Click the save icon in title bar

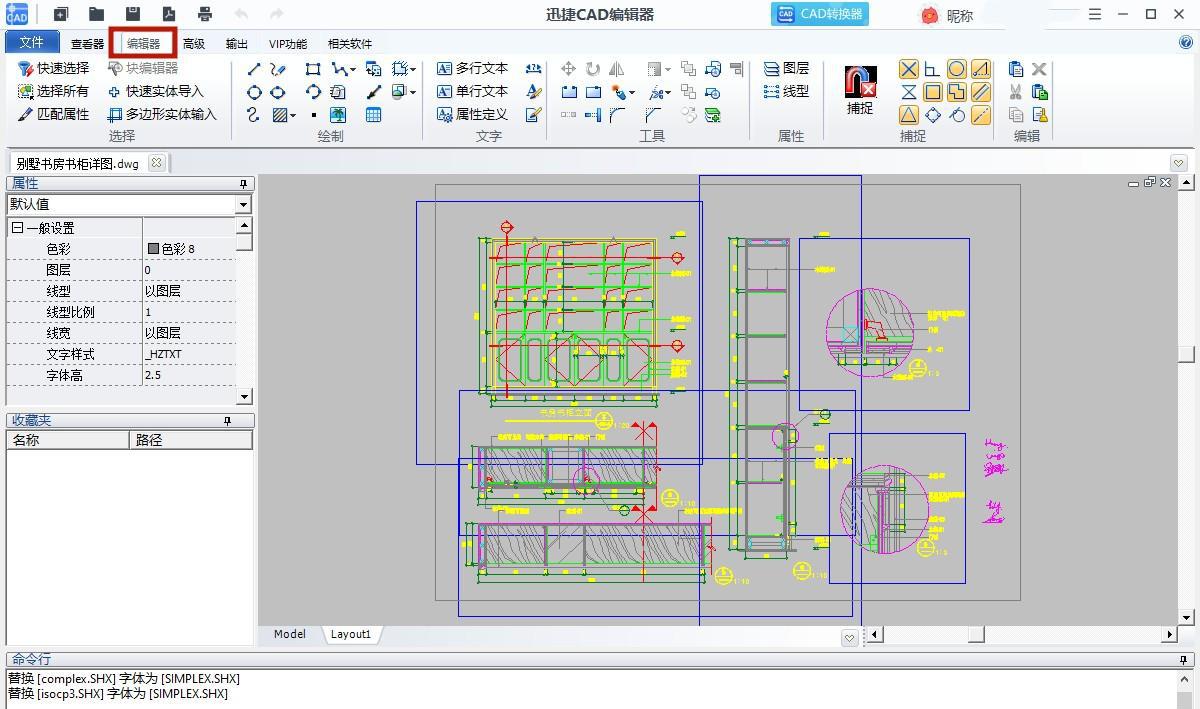(x=132, y=14)
